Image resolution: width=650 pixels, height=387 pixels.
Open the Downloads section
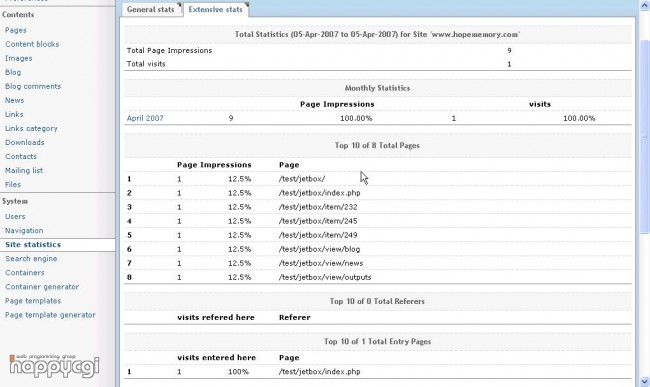(x=24, y=143)
